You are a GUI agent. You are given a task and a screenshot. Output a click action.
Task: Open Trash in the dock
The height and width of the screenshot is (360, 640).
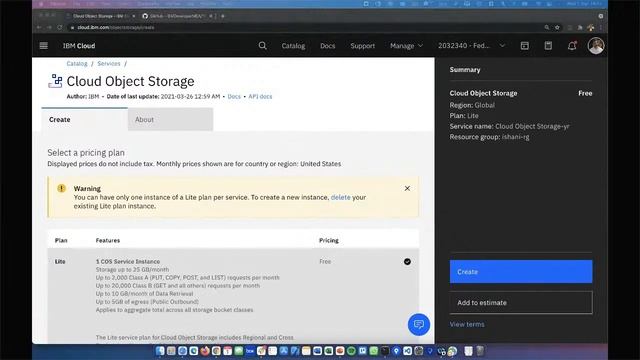480,351
